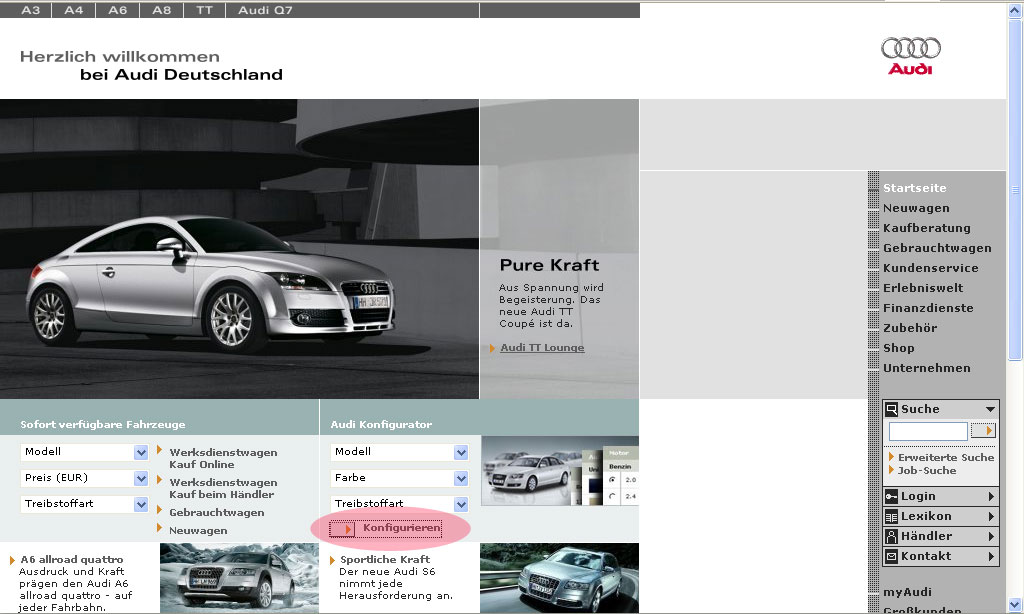Image resolution: width=1024 pixels, height=614 pixels.
Task: Open Modell dropdown under Sofort verfügbare Fahrzeuge
Action: 84,451
